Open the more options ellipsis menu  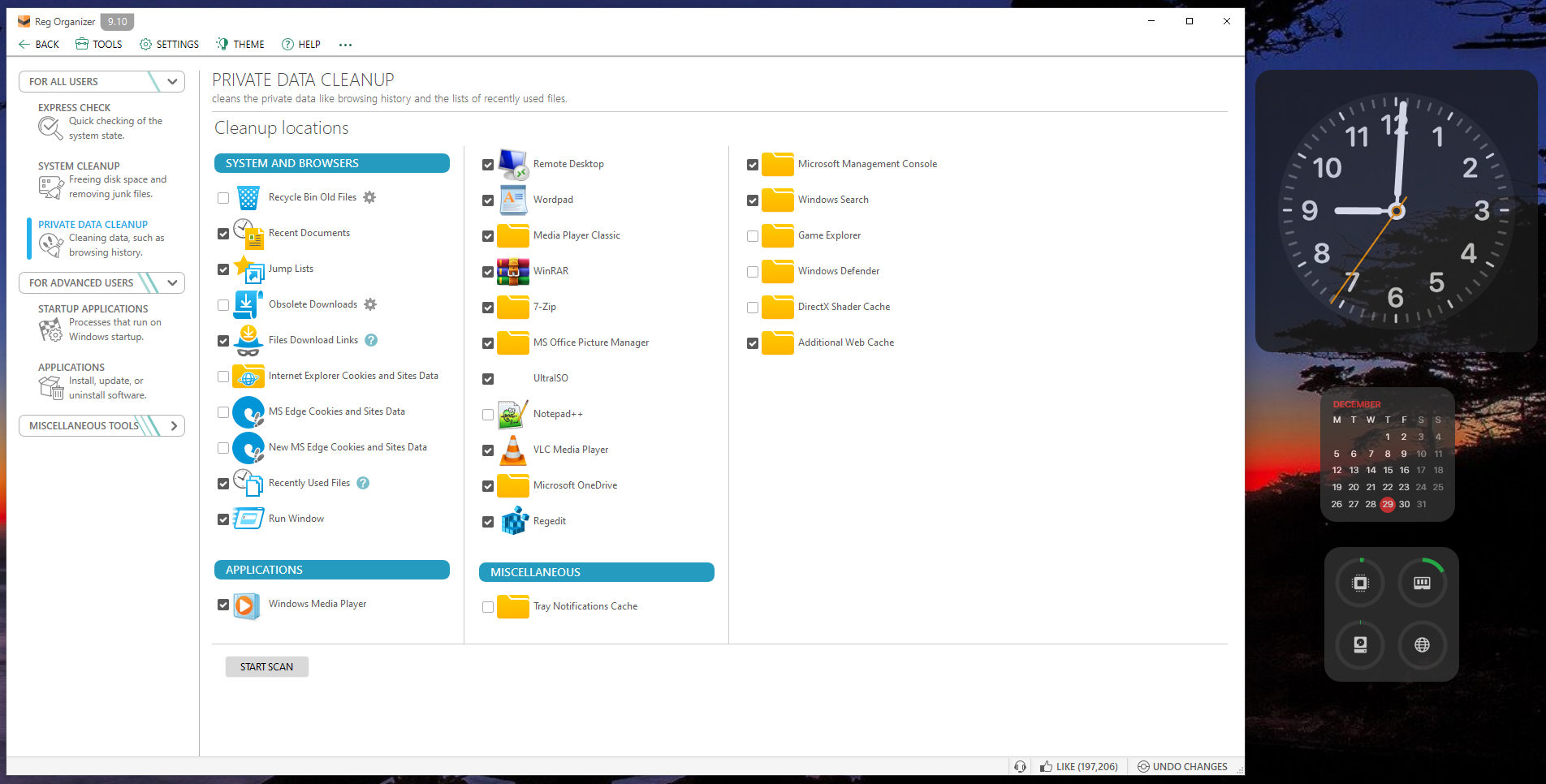pyautogui.click(x=345, y=45)
